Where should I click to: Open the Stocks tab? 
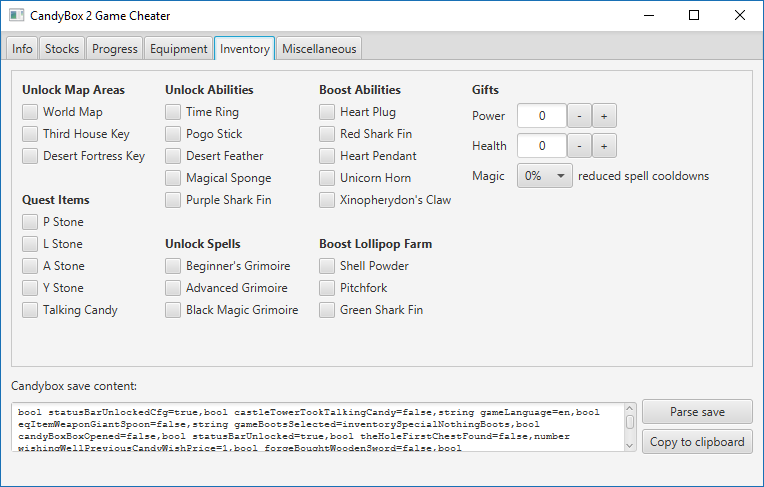tap(62, 49)
